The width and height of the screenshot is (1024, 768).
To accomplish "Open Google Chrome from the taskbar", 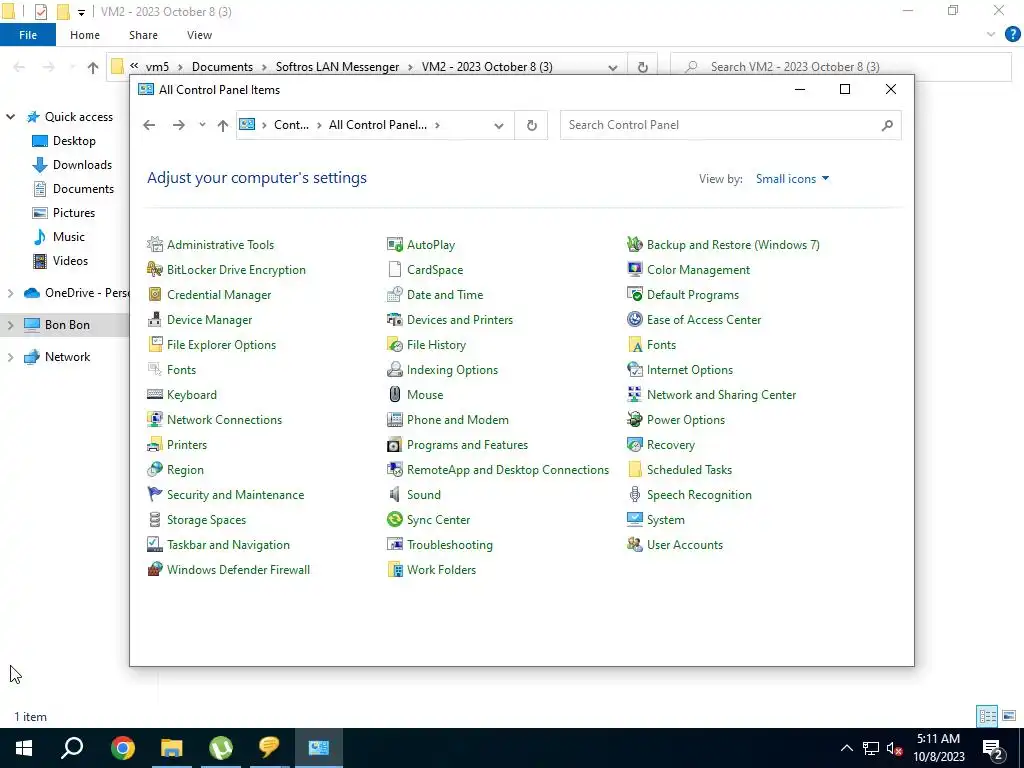I will pyautogui.click(x=123, y=748).
